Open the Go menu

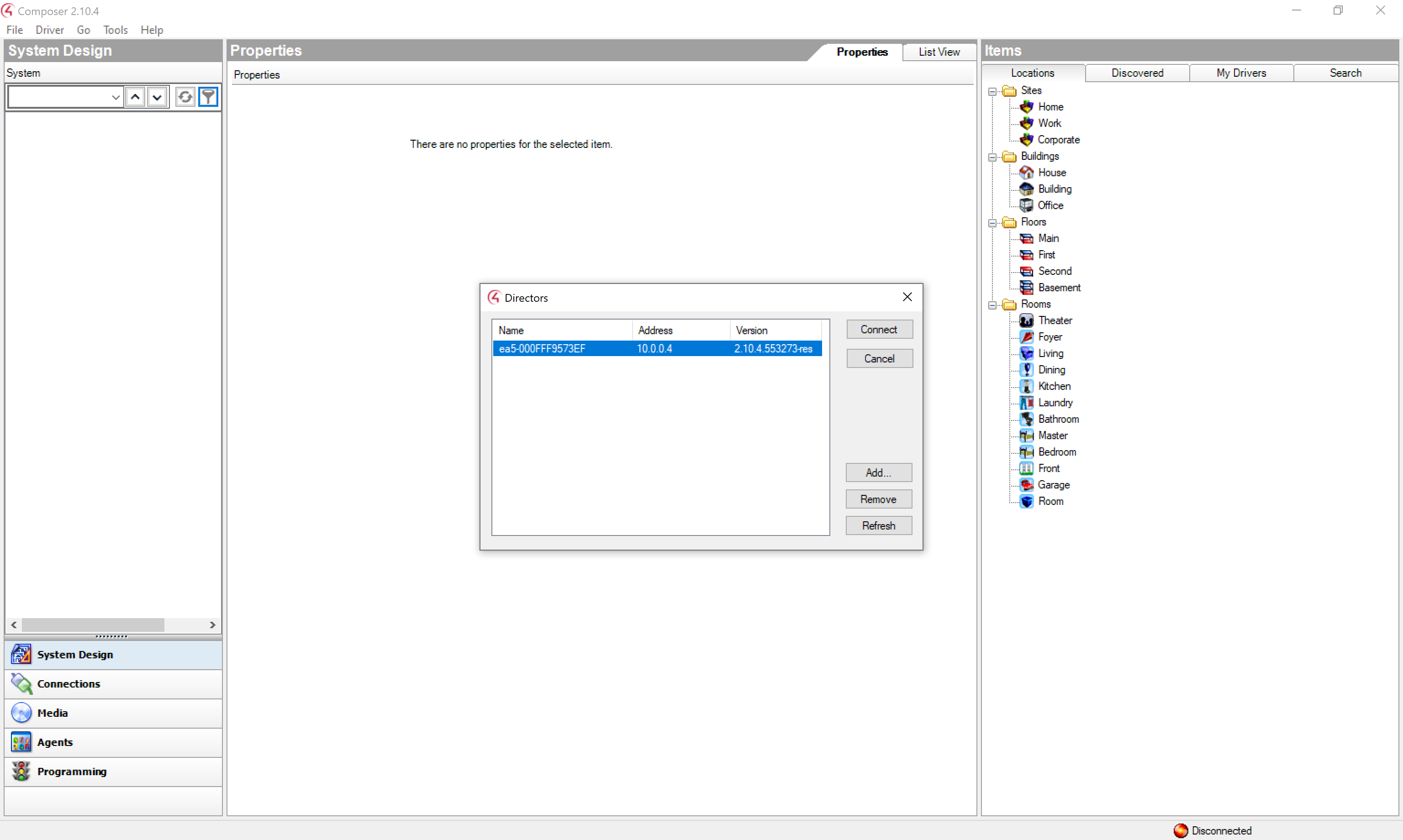(x=83, y=30)
